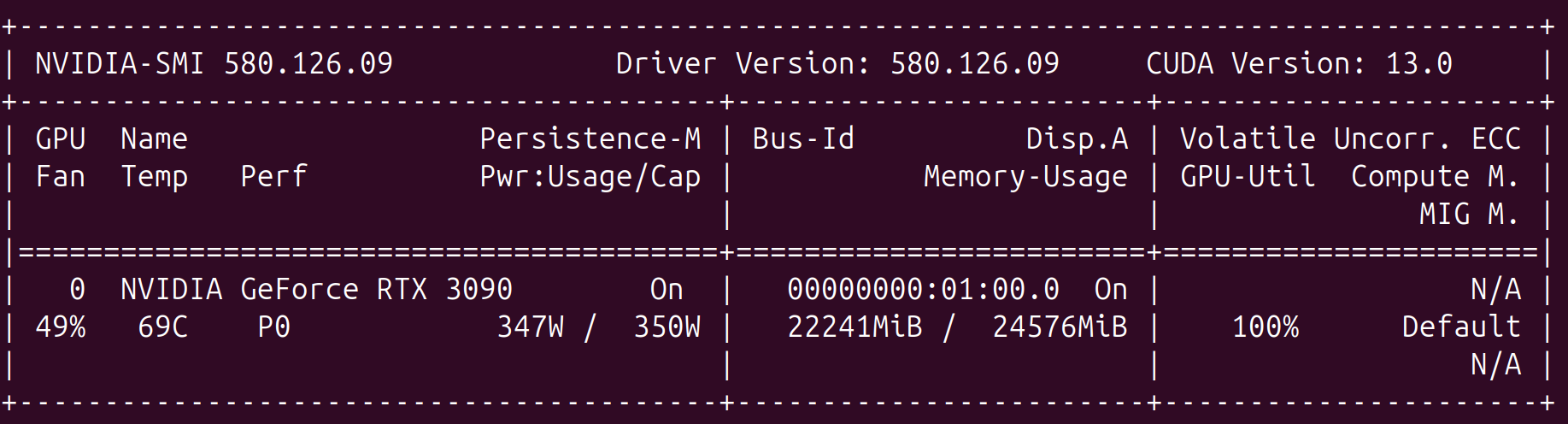Click the Pwr:Usage/Cap column header
Viewport: 1568px width, 424px height.
click(x=590, y=177)
